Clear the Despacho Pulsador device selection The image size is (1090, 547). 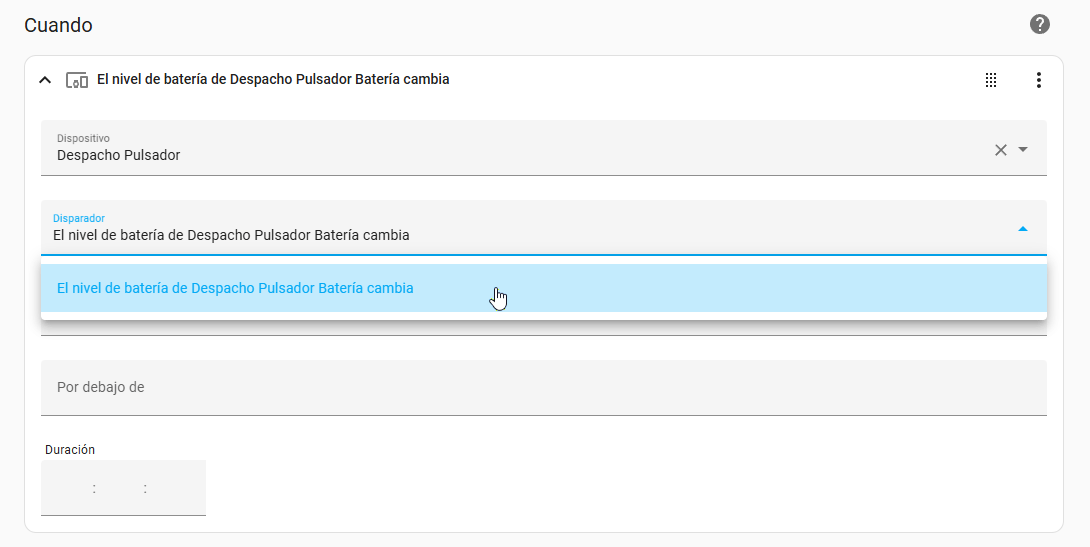point(1000,149)
